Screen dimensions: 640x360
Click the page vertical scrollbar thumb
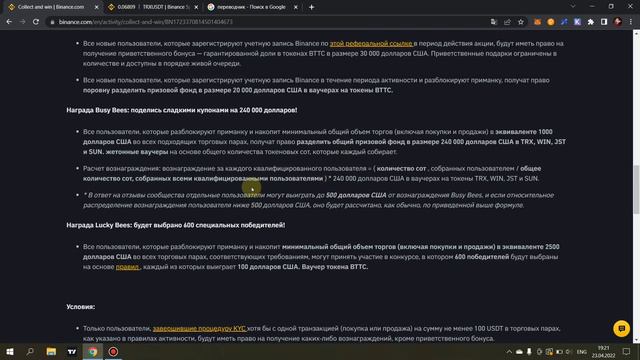pyautogui.click(x=636, y=189)
